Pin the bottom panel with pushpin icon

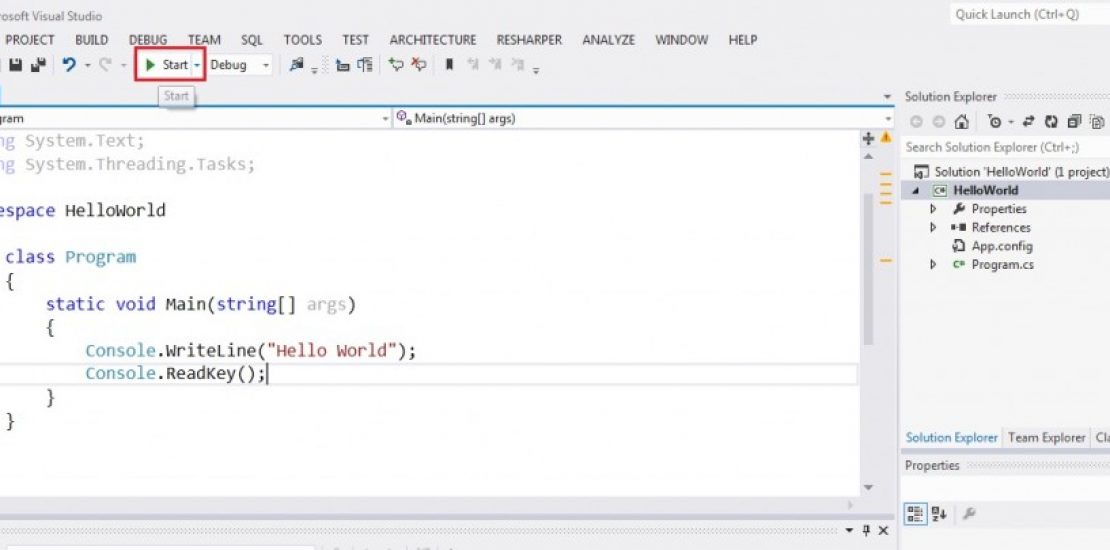[x=866, y=530]
